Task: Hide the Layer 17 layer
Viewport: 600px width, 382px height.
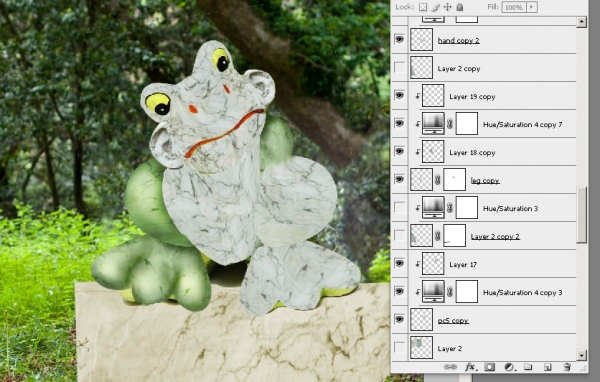Action: click(x=399, y=263)
